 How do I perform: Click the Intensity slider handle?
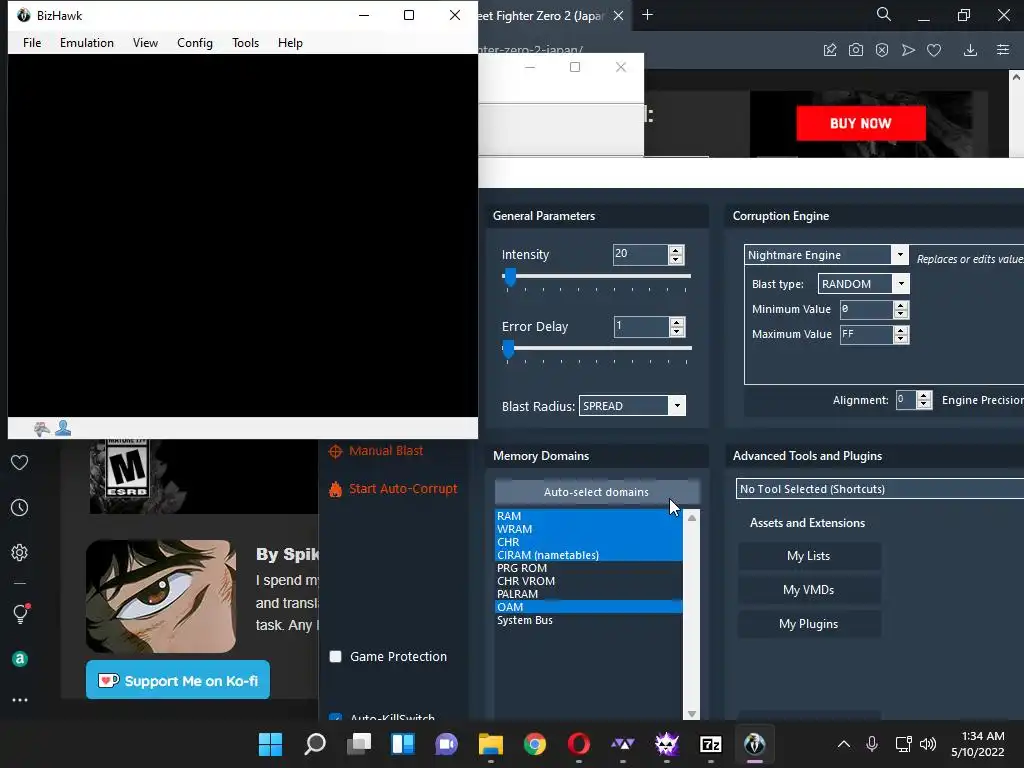tap(510, 277)
